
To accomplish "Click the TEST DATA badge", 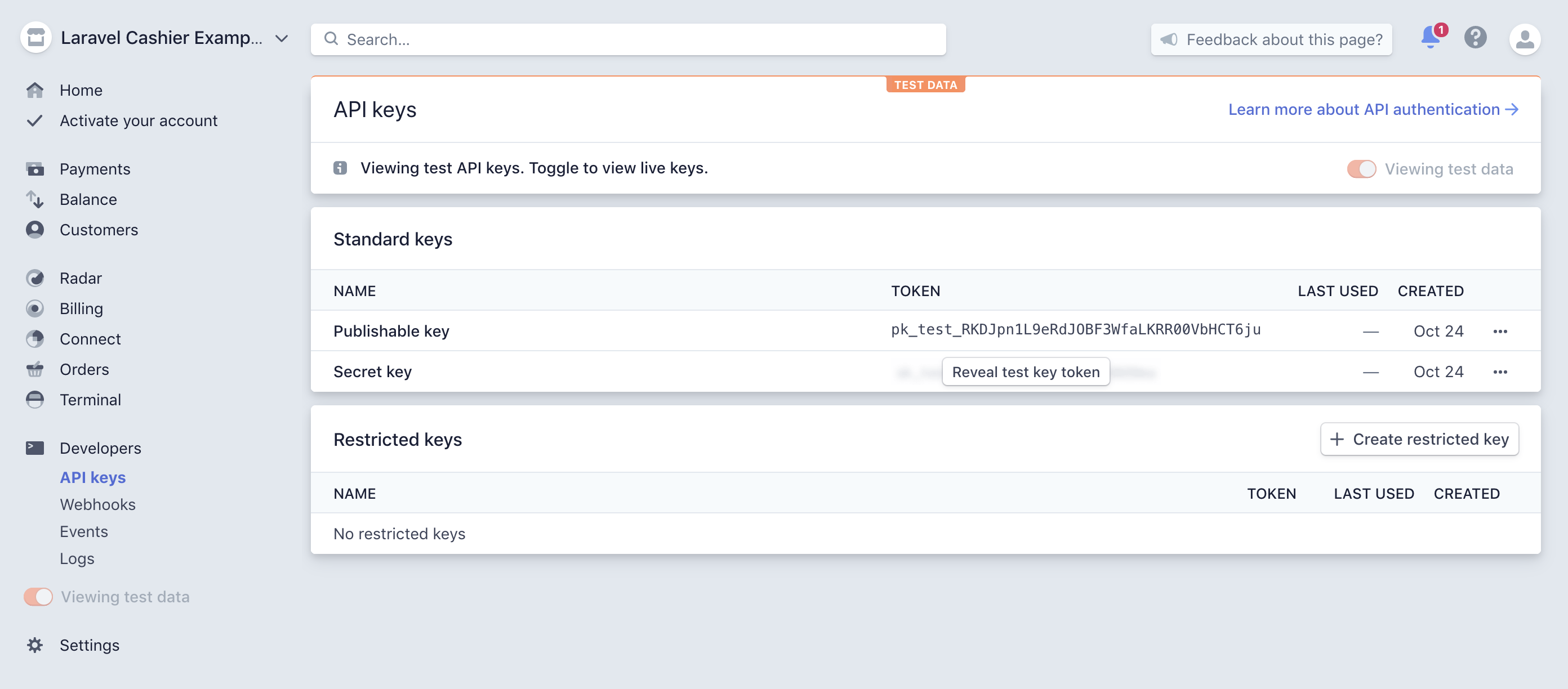I will coord(925,84).
